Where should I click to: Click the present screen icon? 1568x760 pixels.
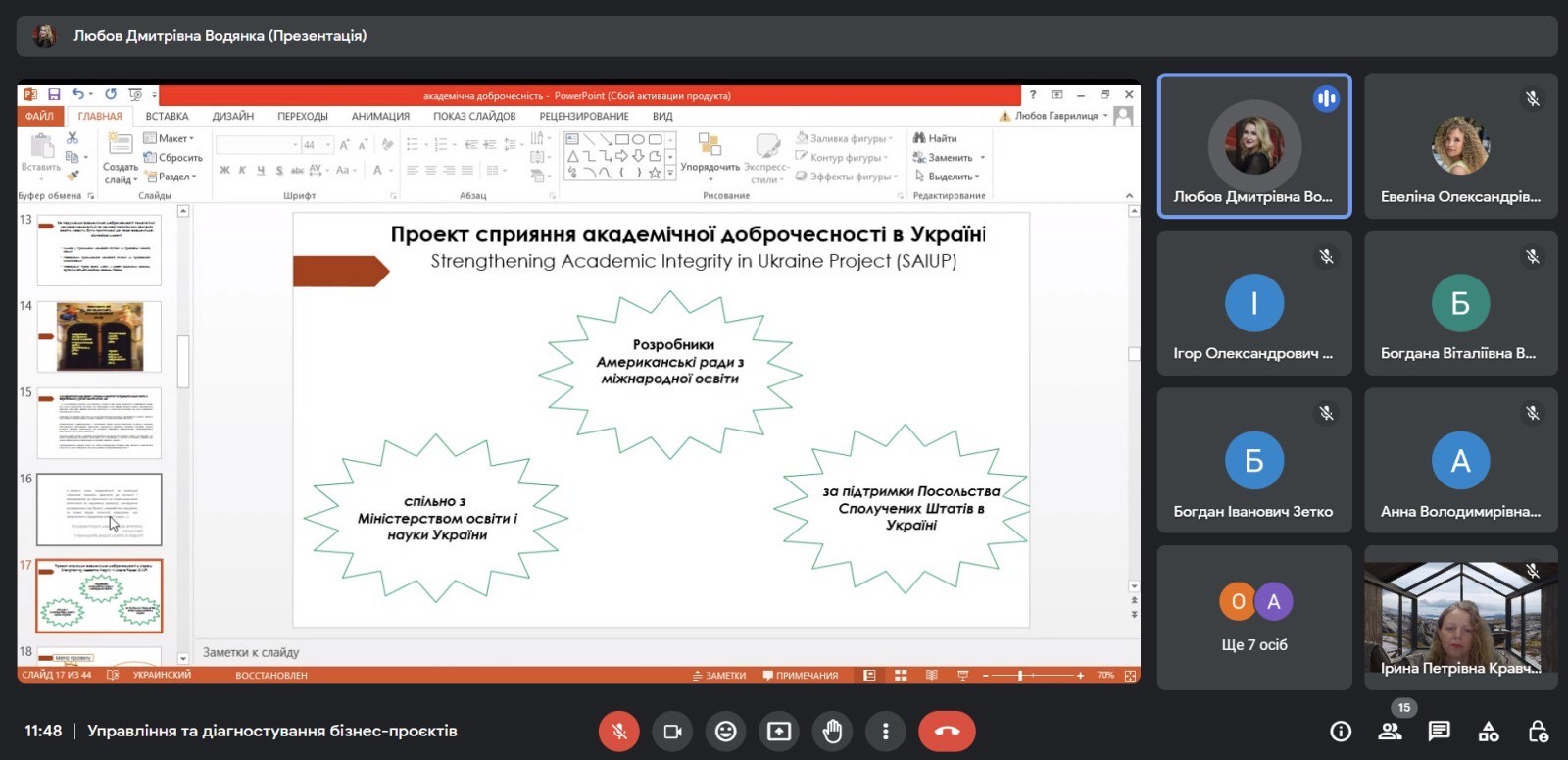[x=779, y=732]
